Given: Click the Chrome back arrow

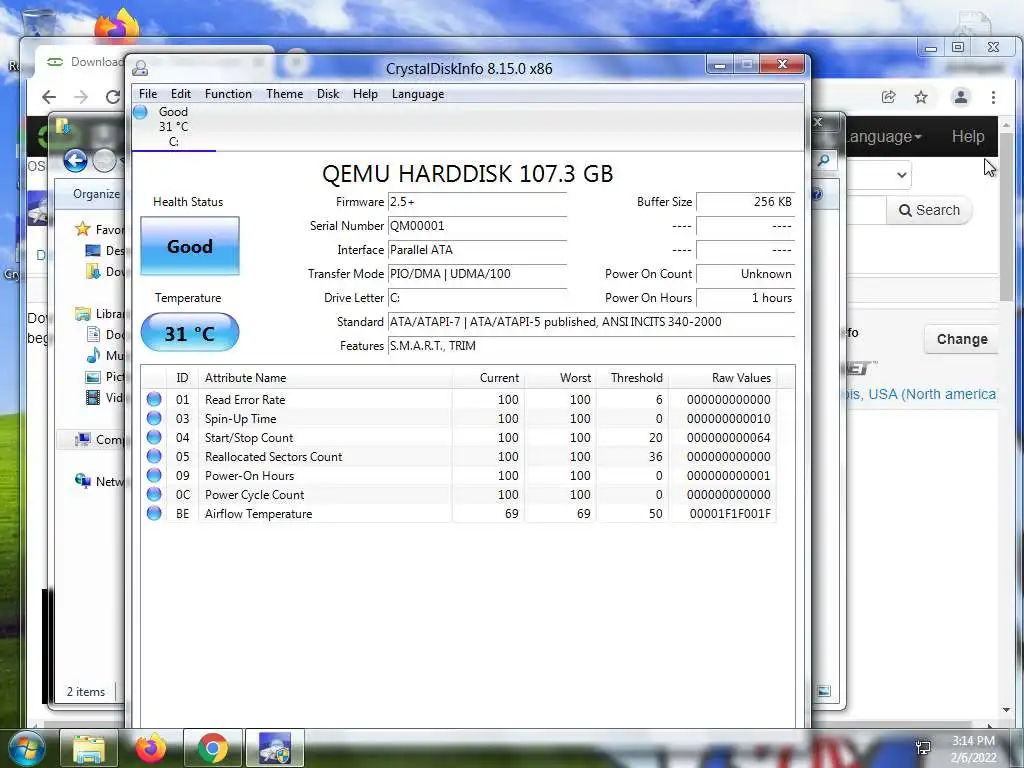Looking at the screenshot, I should 49,97.
